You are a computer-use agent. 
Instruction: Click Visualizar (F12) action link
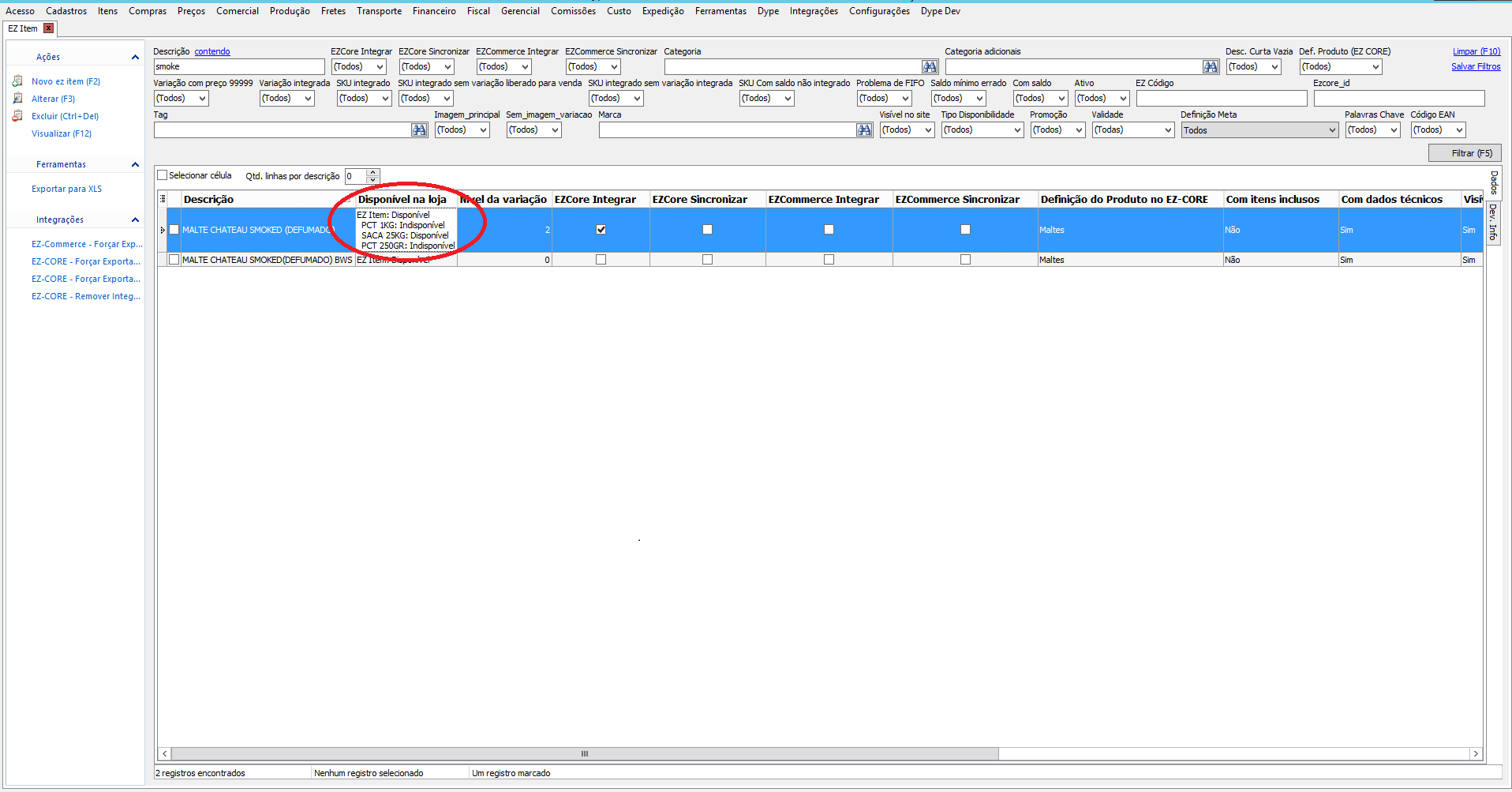[62, 133]
